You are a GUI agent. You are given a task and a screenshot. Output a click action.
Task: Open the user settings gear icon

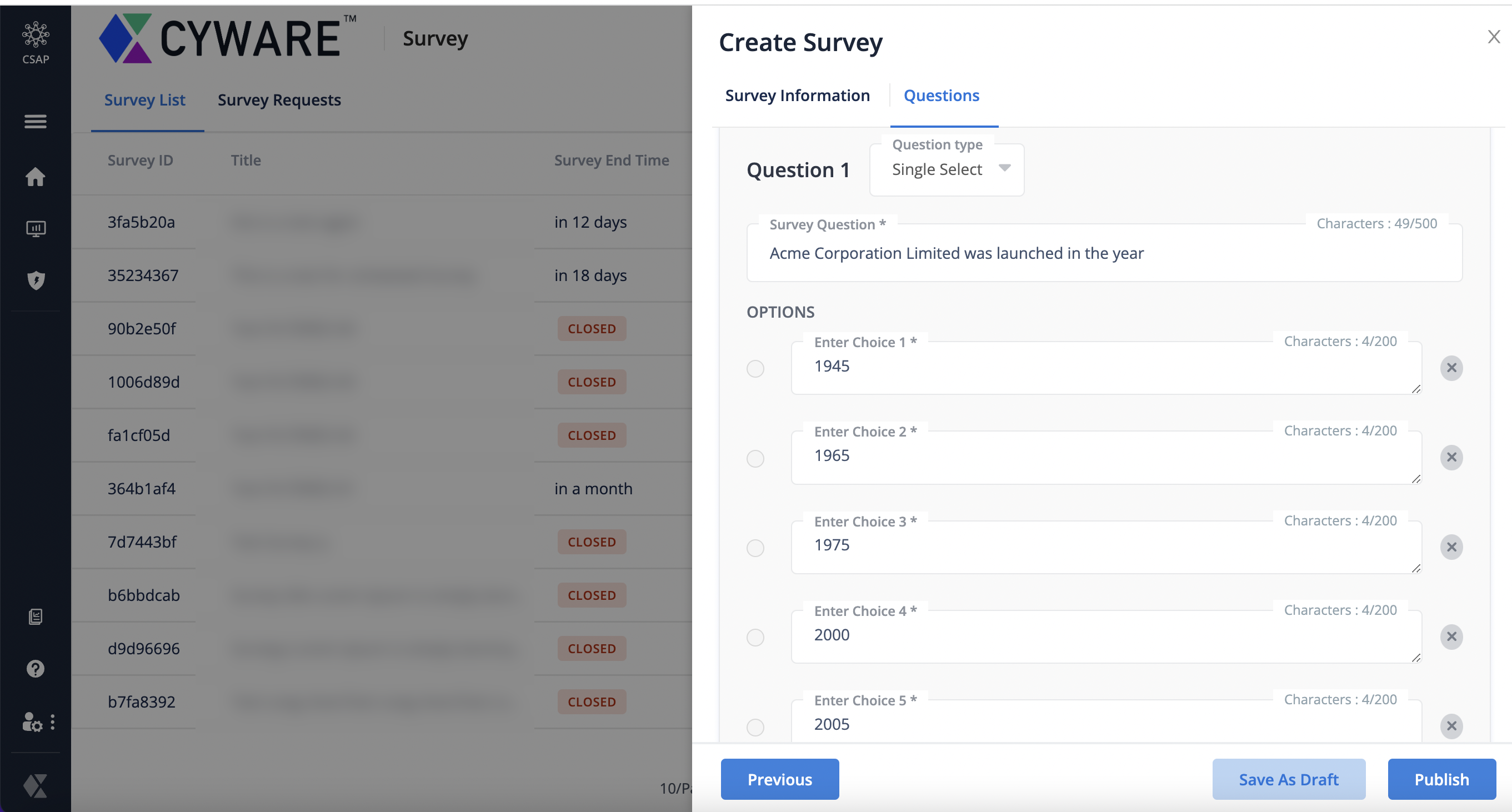[32, 722]
